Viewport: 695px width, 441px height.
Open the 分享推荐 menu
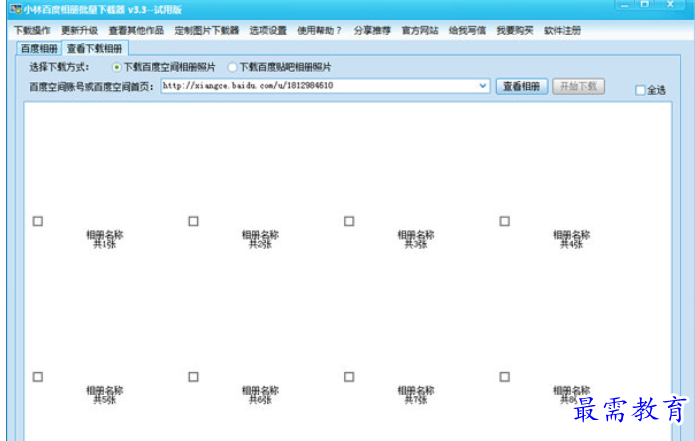click(x=372, y=31)
